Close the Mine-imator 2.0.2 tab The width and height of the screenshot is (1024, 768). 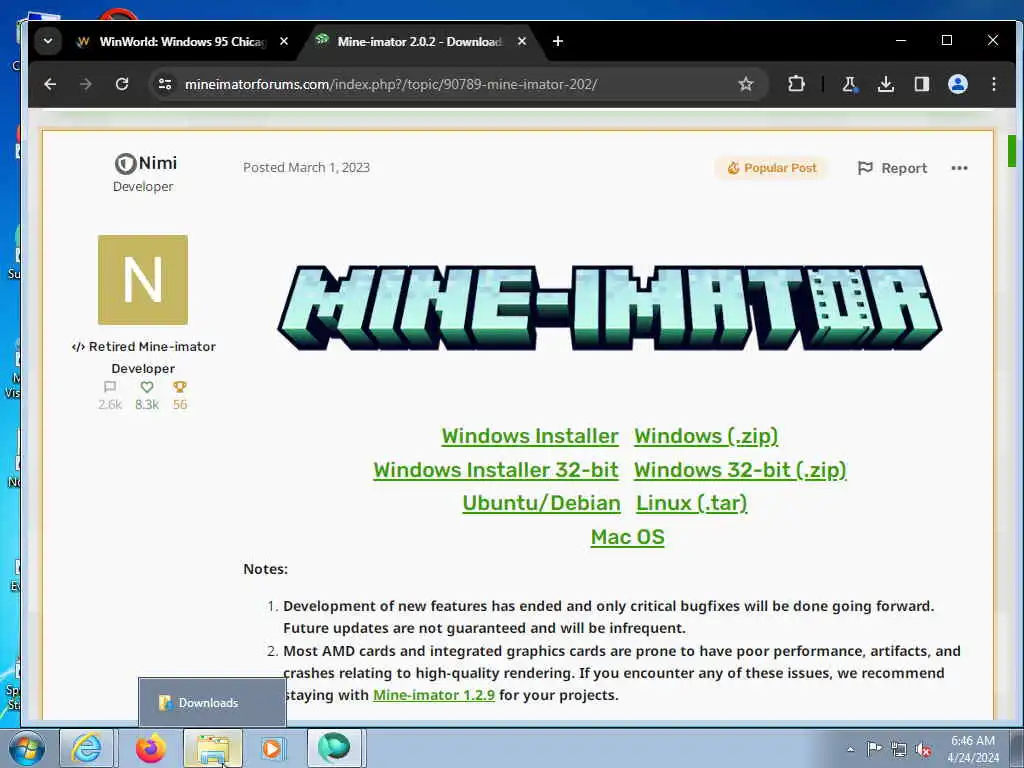coord(522,41)
